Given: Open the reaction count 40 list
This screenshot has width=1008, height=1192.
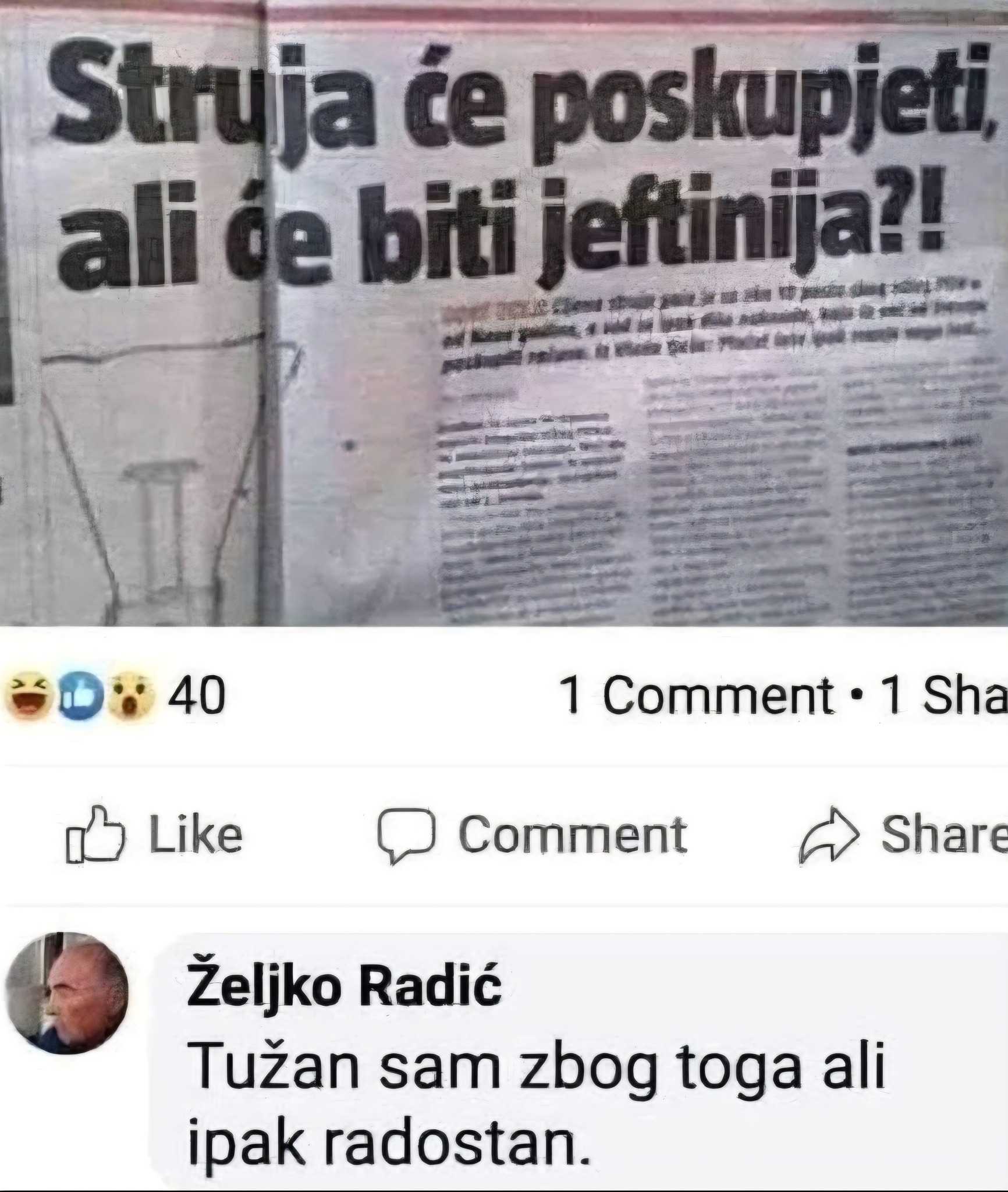Looking at the screenshot, I should [196, 695].
